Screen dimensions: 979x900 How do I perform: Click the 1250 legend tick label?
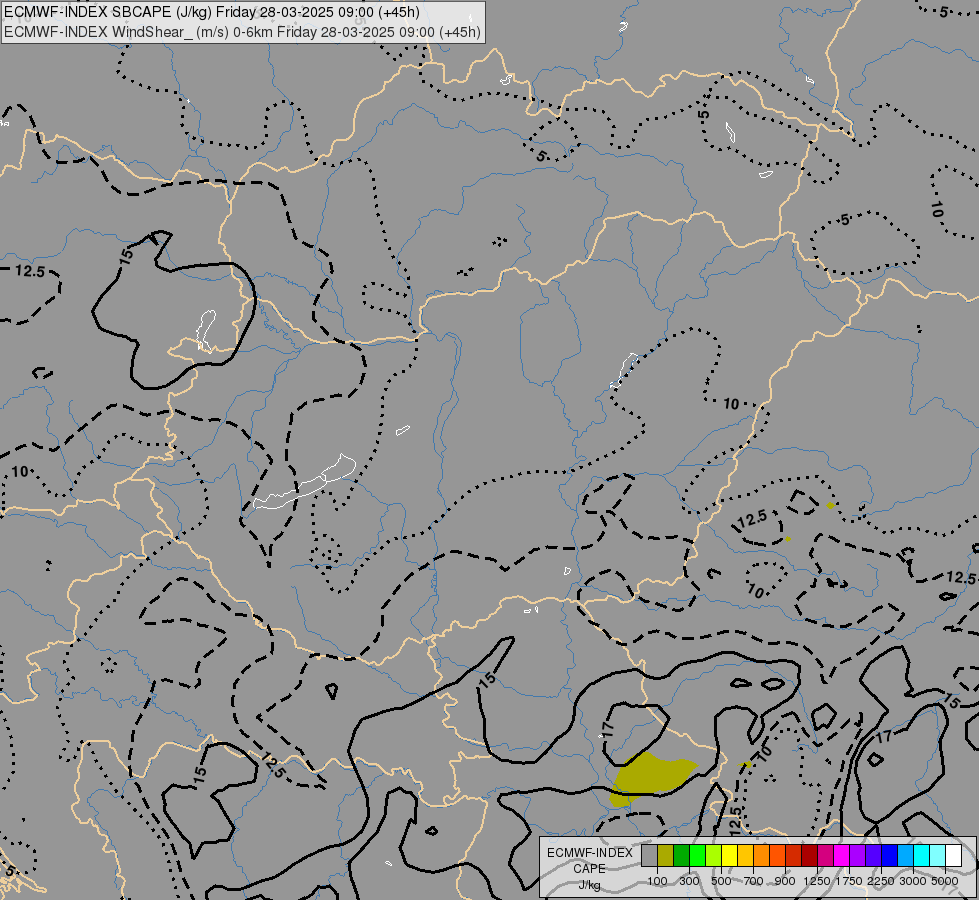[817, 881]
